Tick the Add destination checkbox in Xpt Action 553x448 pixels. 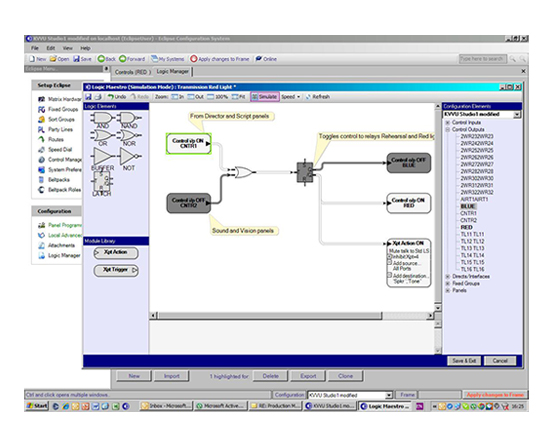tap(390, 276)
